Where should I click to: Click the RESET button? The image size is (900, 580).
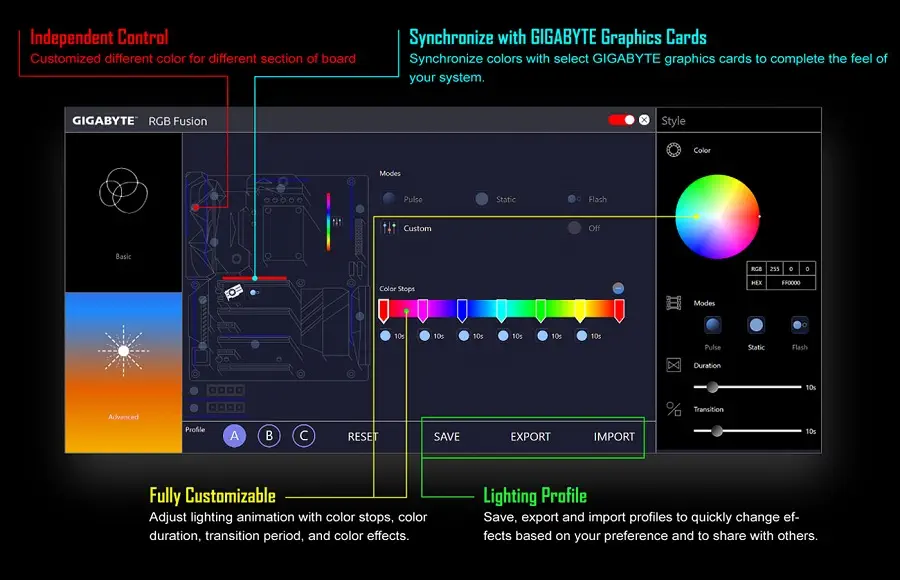[363, 437]
